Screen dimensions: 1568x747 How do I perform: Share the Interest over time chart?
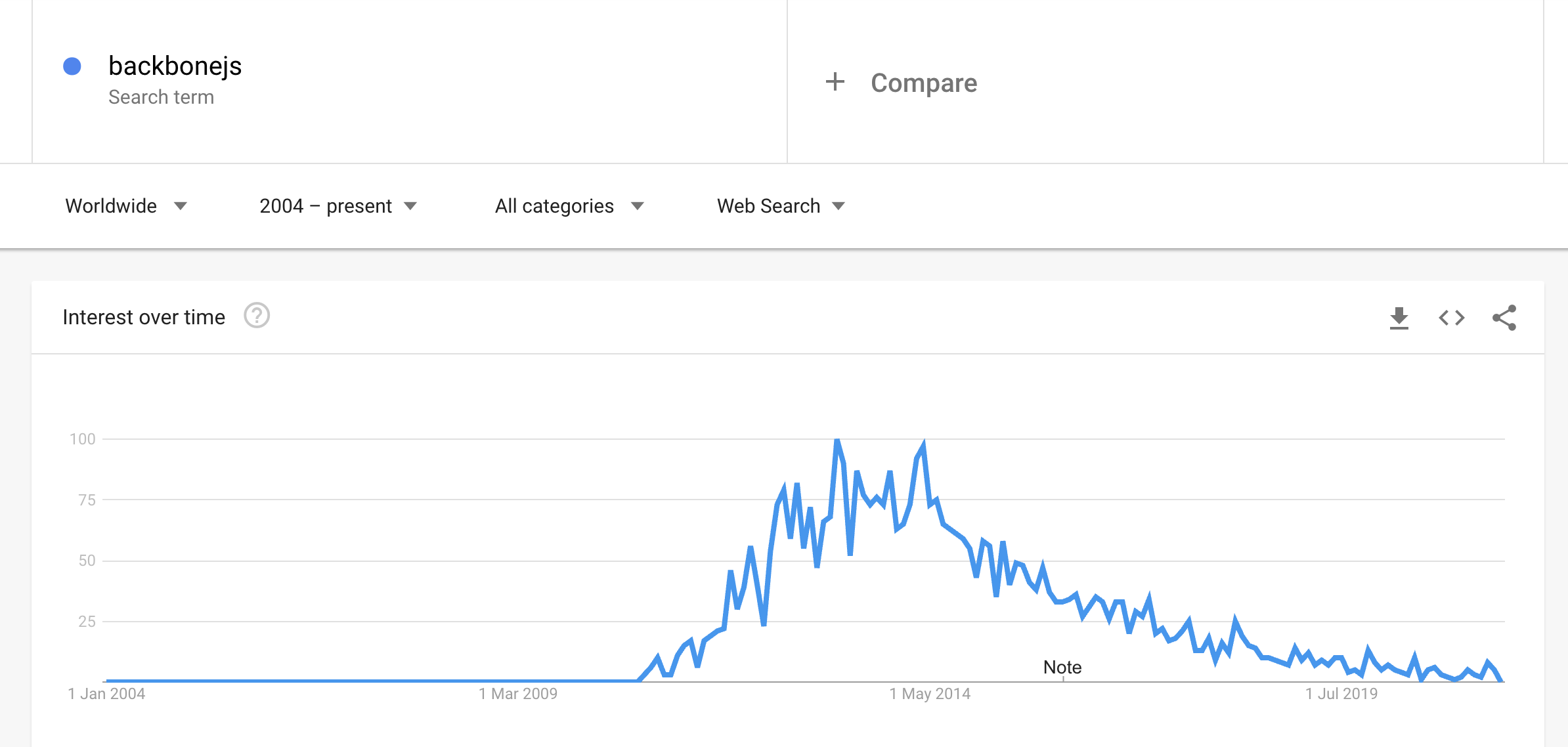(x=1504, y=318)
